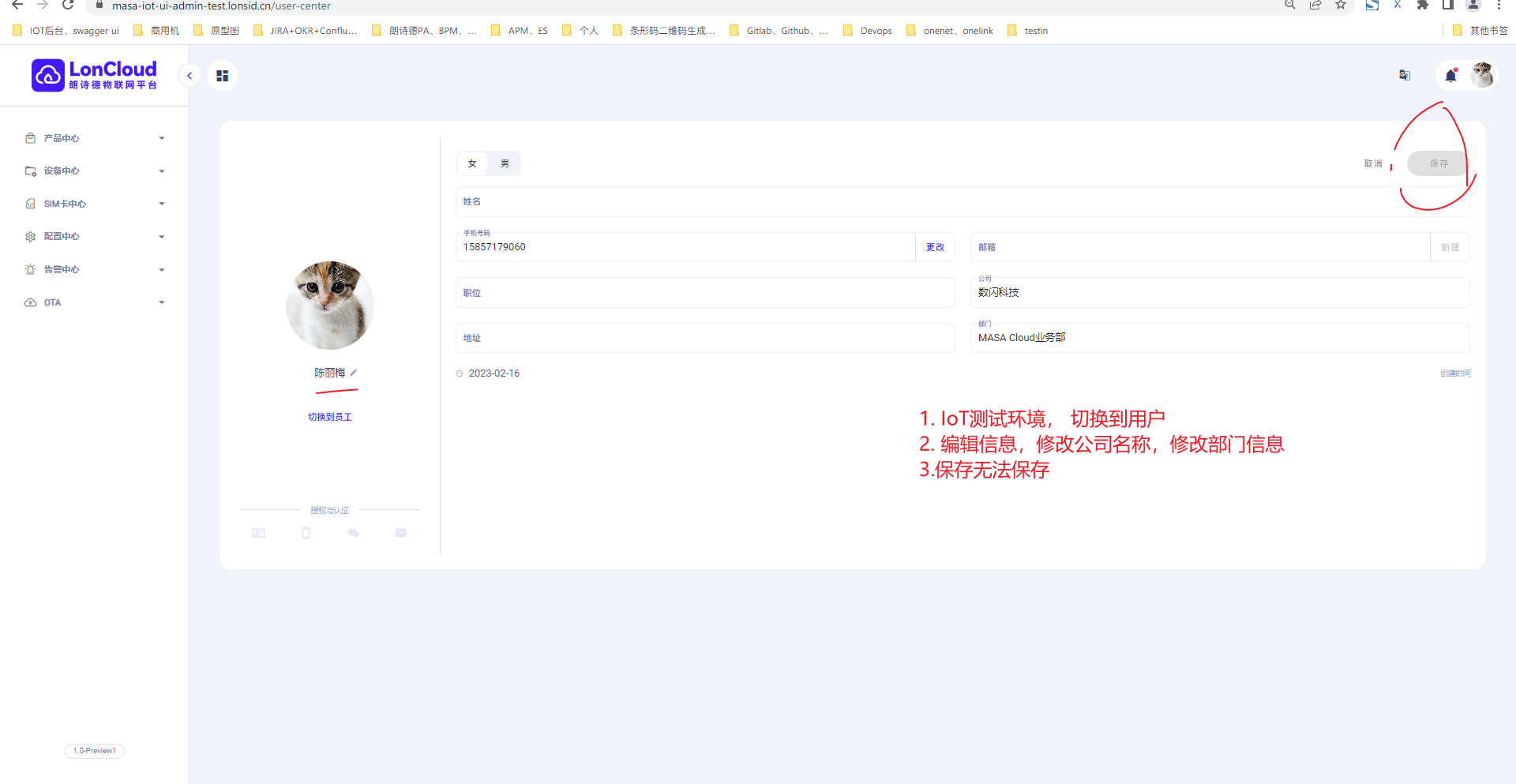This screenshot has width=1516, height=784.
Task: Click the 取消 button
Action: coord(1373,163)
